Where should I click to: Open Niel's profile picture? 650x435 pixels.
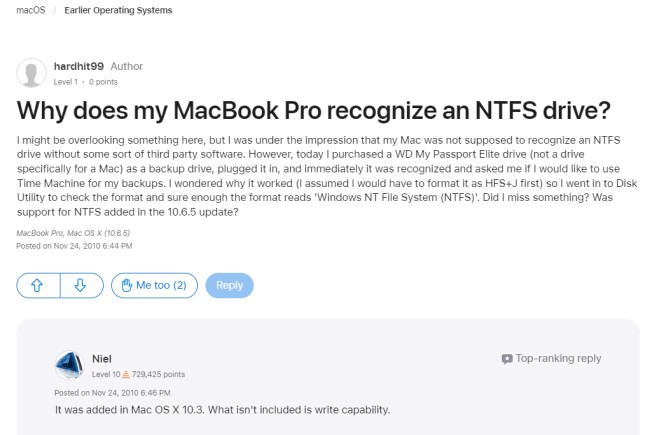[69, 366]
